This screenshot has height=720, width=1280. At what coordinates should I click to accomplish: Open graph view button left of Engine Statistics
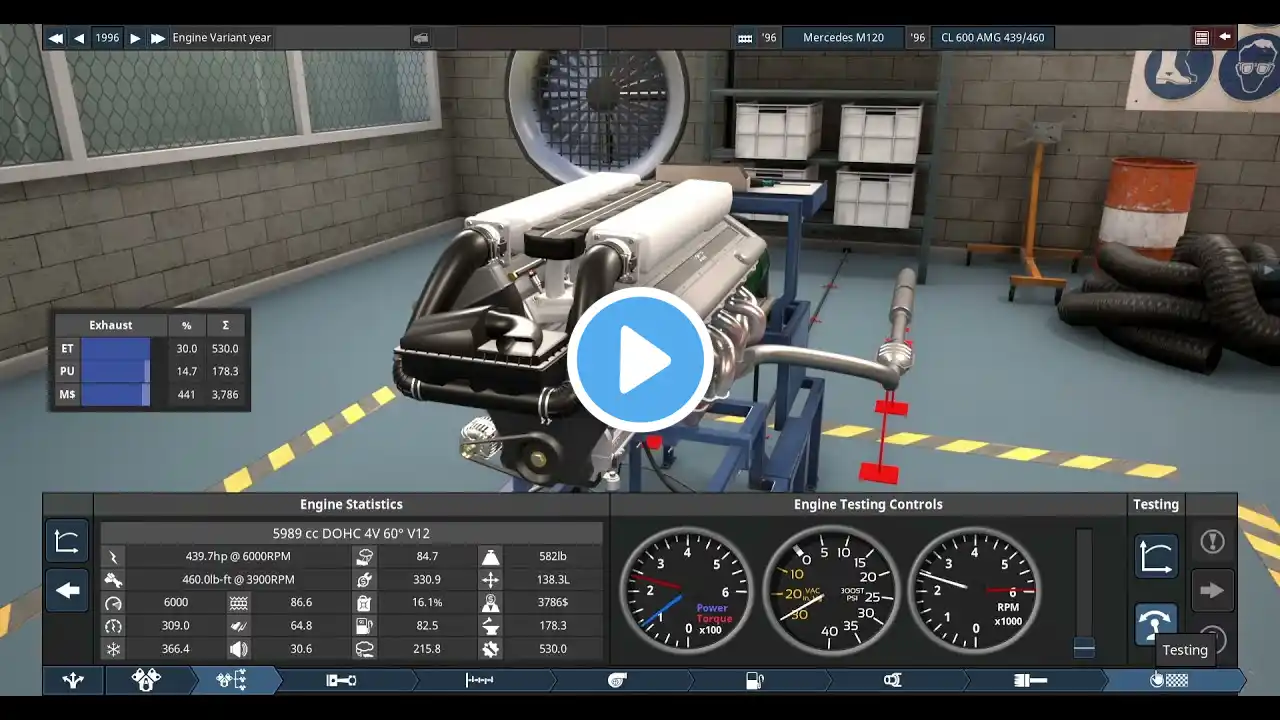click(x=67, y=542)
